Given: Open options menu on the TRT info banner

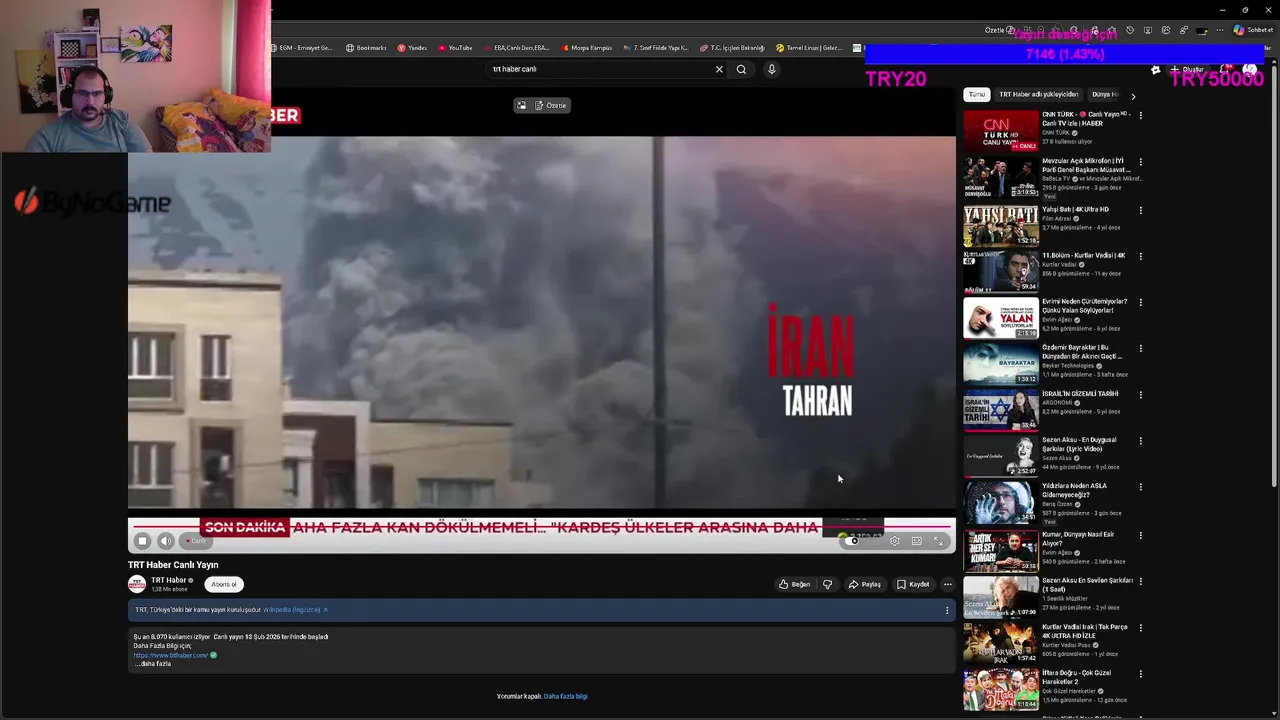Looking at the screenshot, I should [947, 610].
